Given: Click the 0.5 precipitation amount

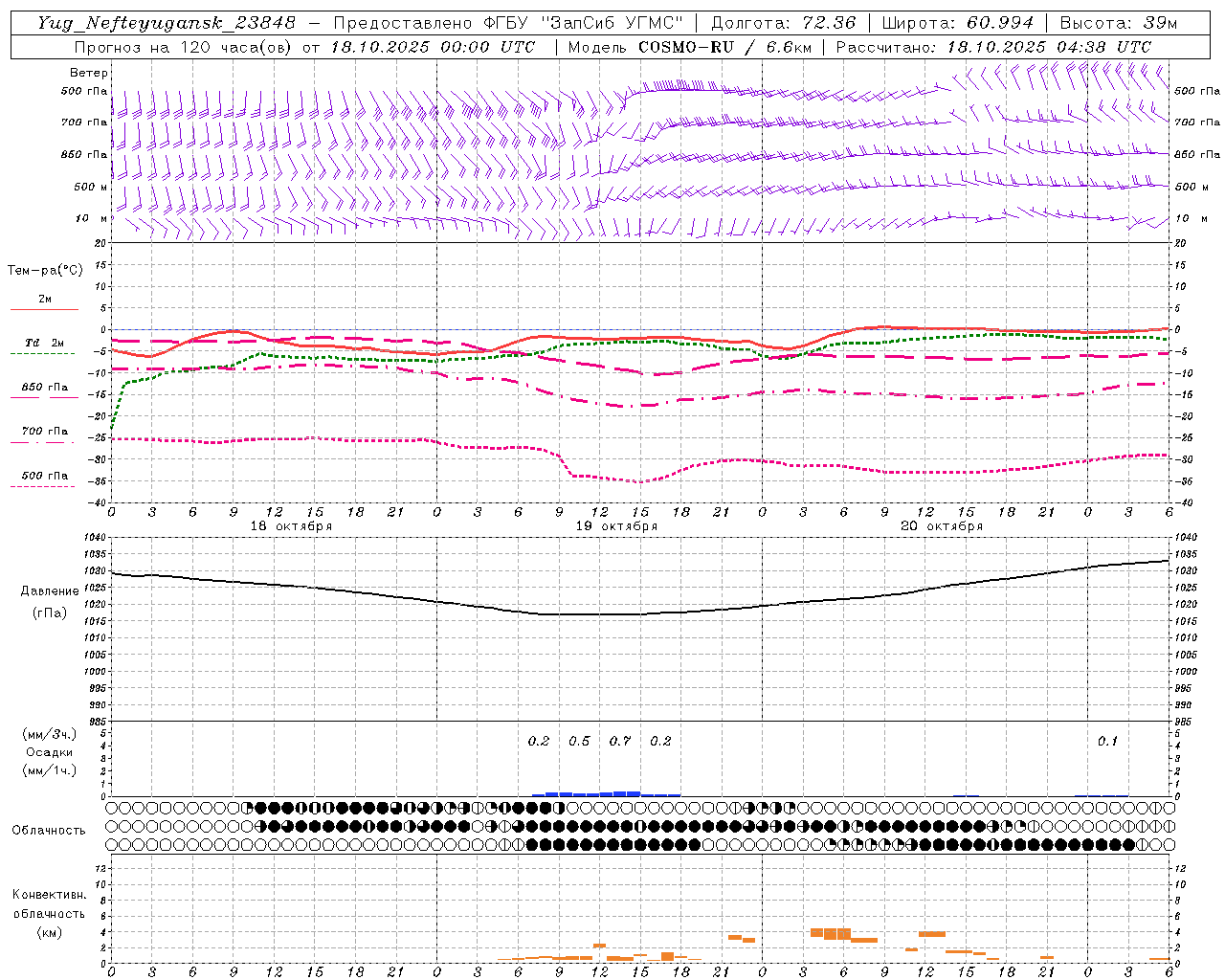Looking at the screenshot, I should pyautogui.click(x=579, y=741).
